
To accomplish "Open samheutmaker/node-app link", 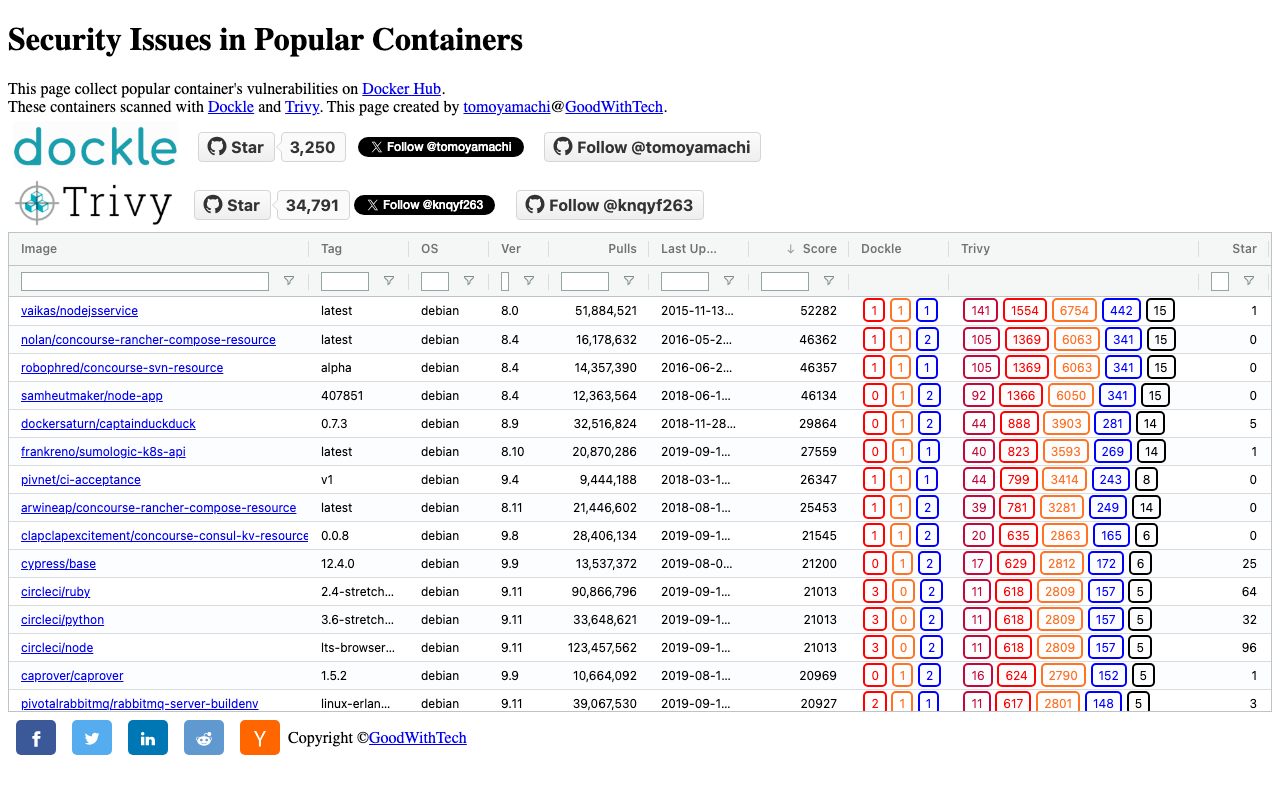I will (x=92, y=395).
